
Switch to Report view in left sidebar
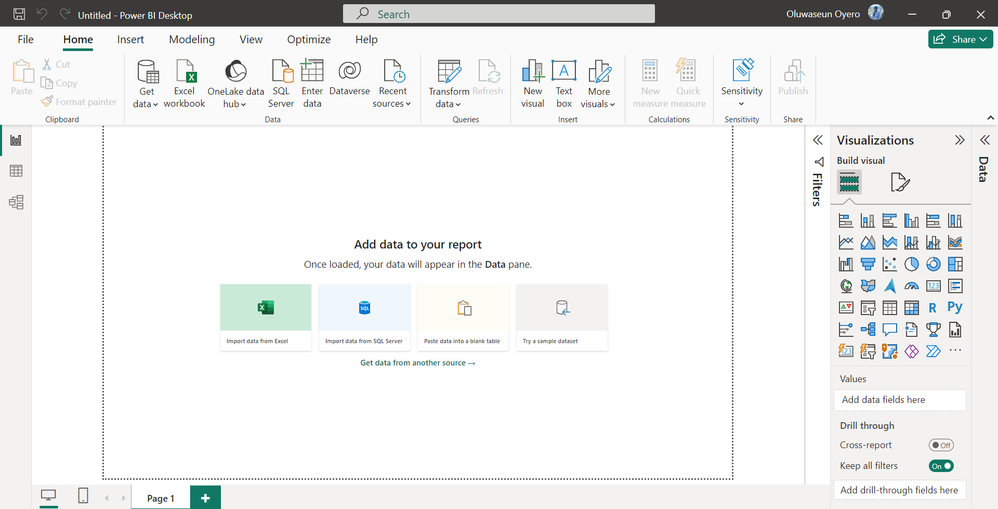[x=16, y=140]
